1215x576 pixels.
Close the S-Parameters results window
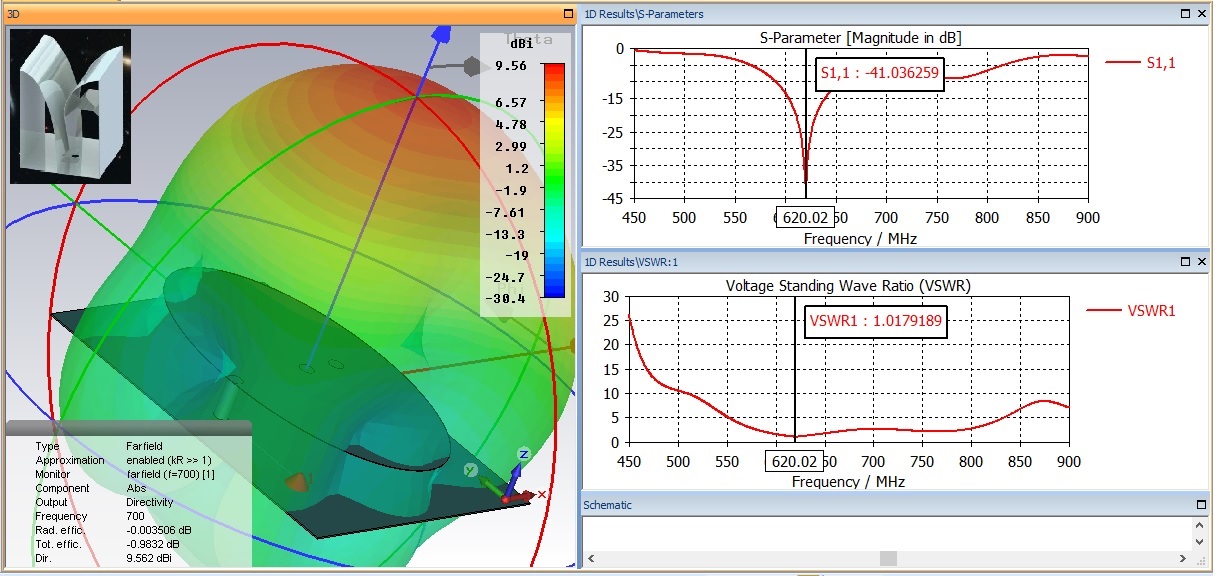[1202, 14]
